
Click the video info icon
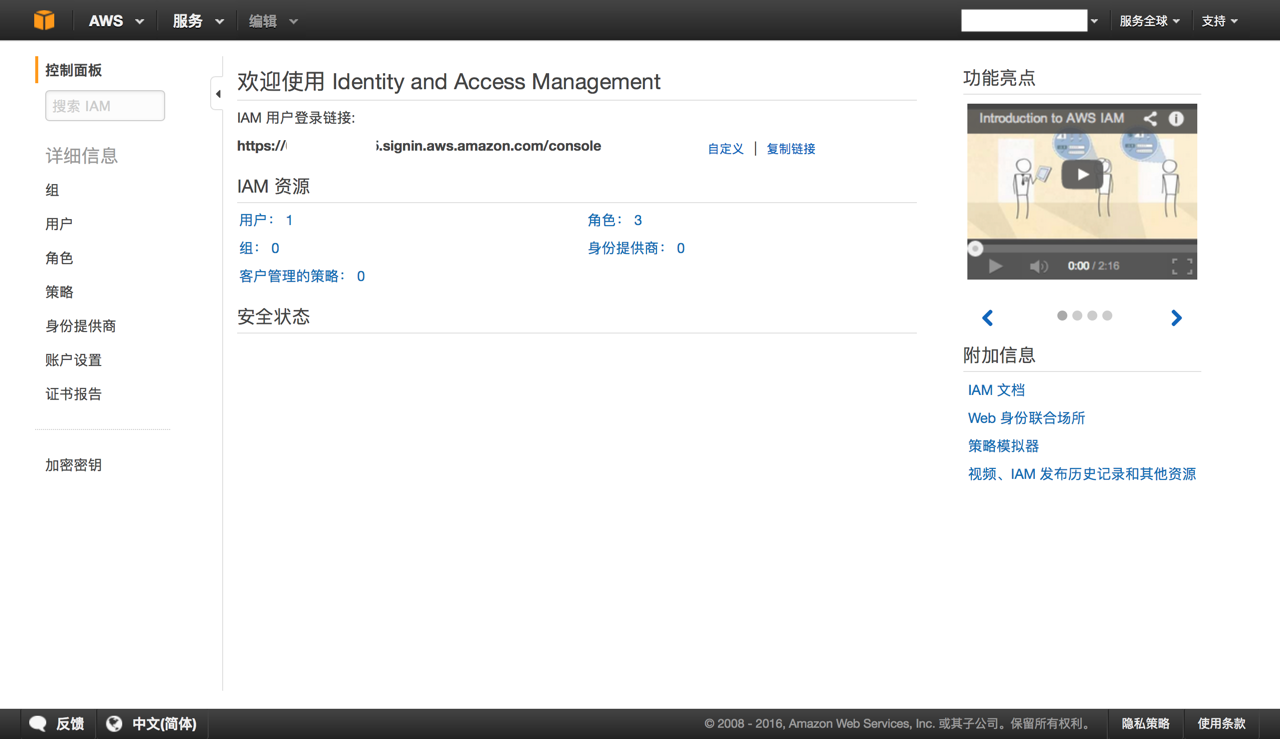pyautogui.click(x=1176, y=118)
